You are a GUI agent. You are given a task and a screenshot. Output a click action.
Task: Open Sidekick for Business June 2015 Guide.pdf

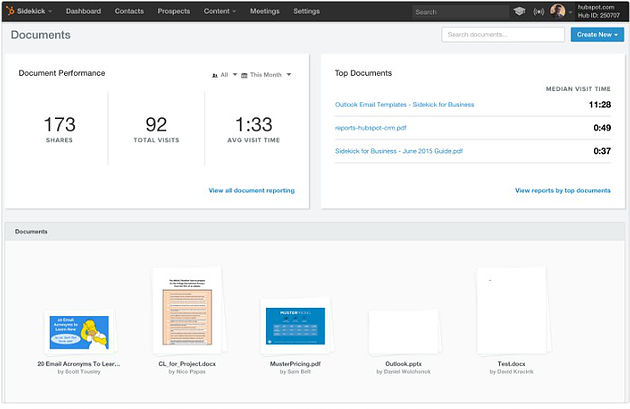(399, 151)
